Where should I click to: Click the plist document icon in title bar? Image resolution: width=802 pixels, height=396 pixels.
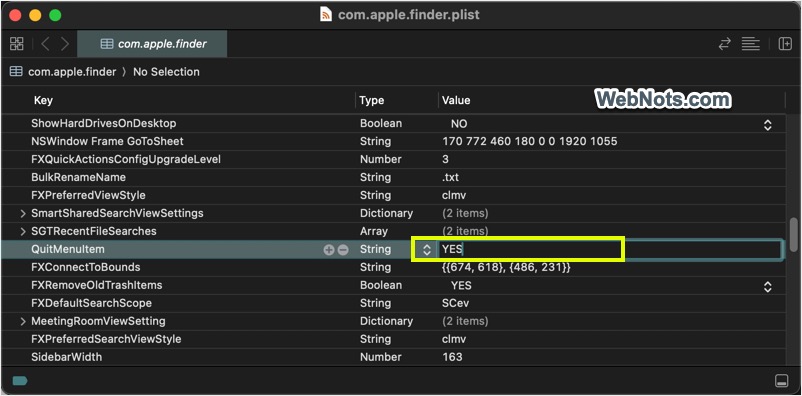tap(325, 14)
